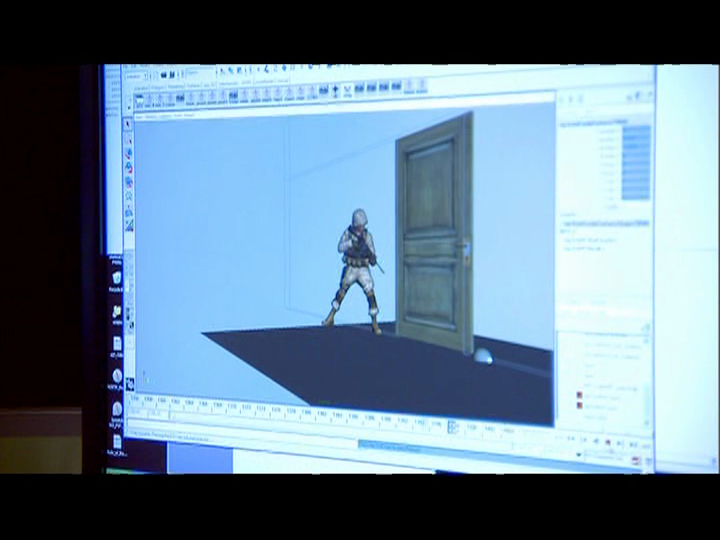
Task: Open the menu set dropdown at top left
Action: point(136,76)
